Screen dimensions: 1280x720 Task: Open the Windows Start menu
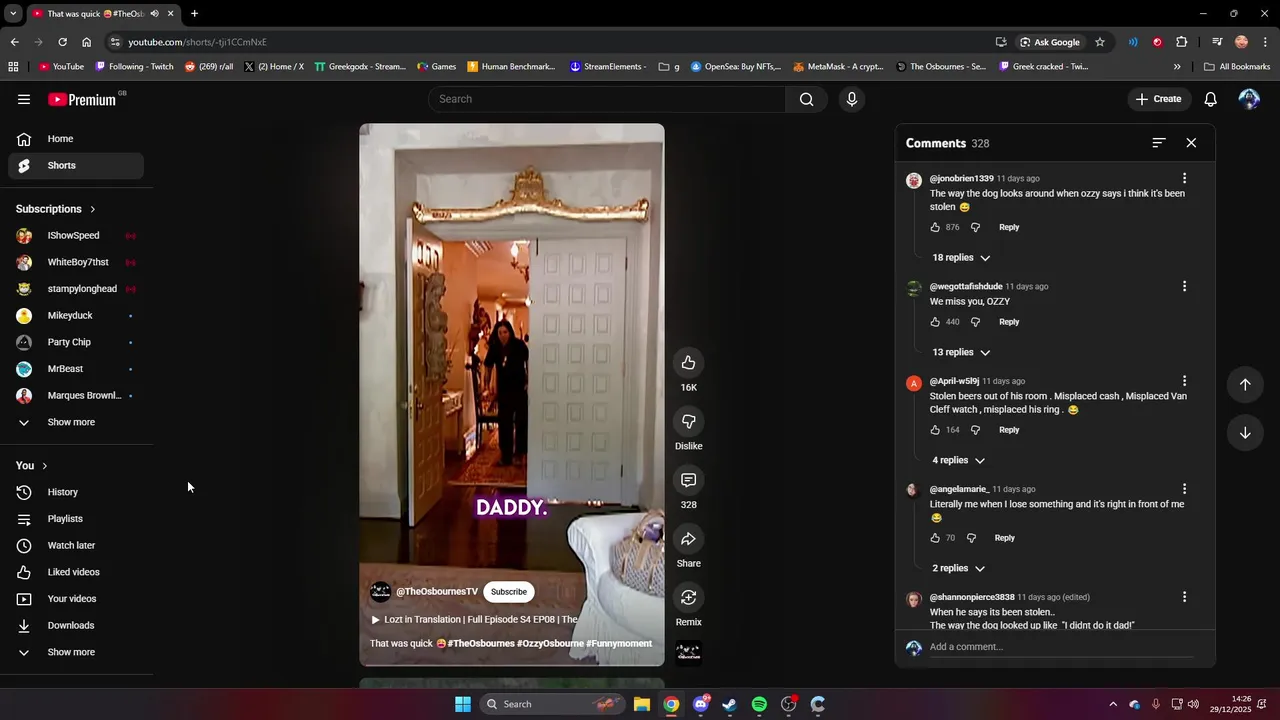[x=463, y=704]
